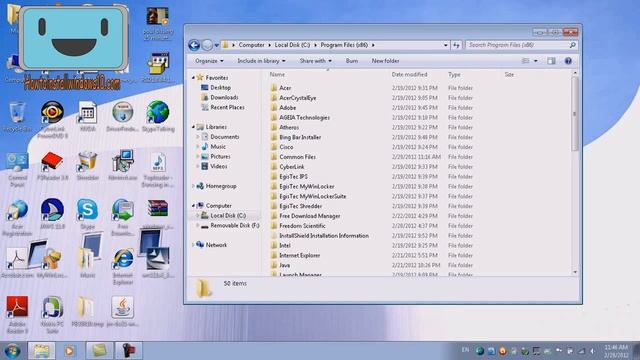The width and height of the screenshot is (640, 360).
Task: Toggle the preview pane button
Action: coord(551,61)
